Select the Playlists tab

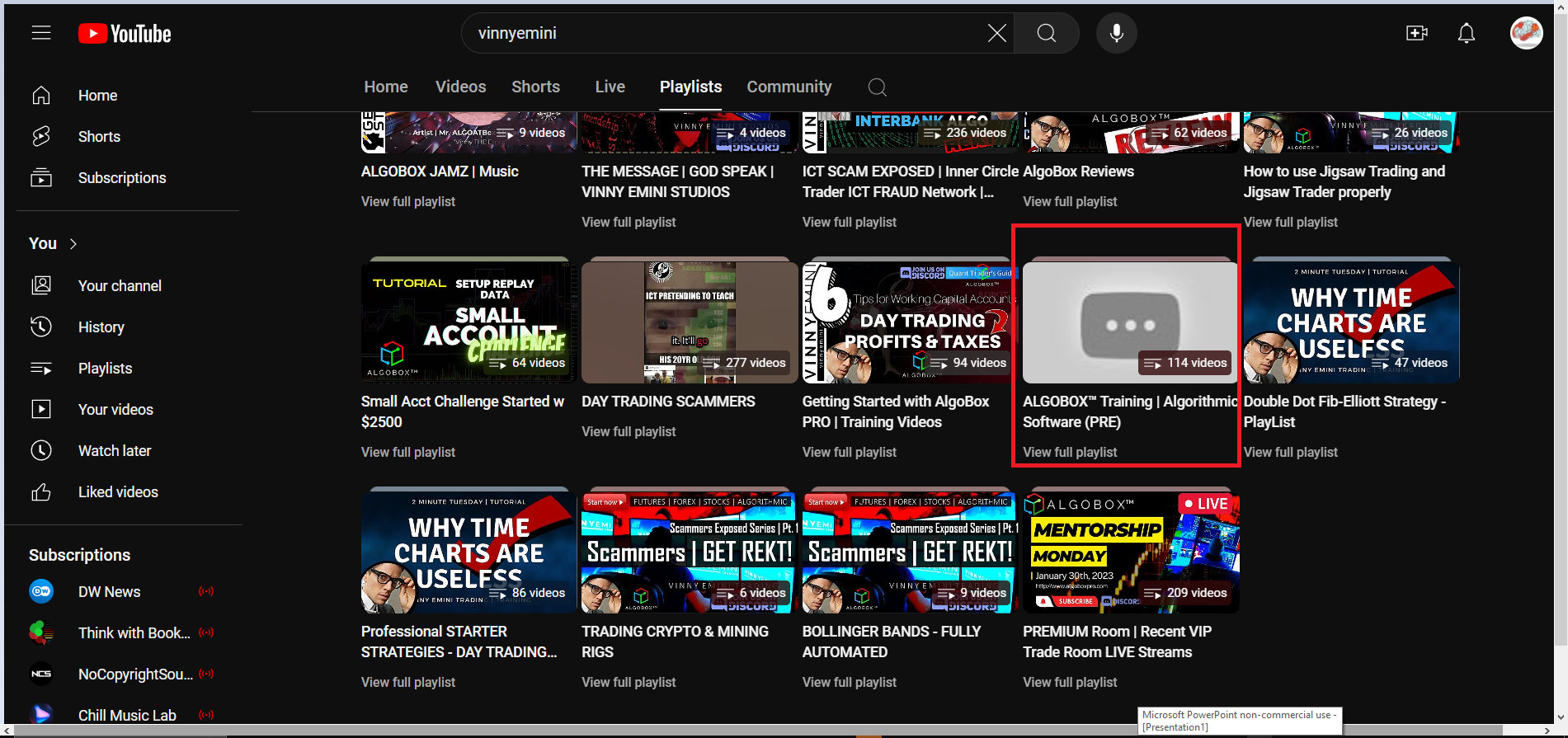[x=690, y=87]
